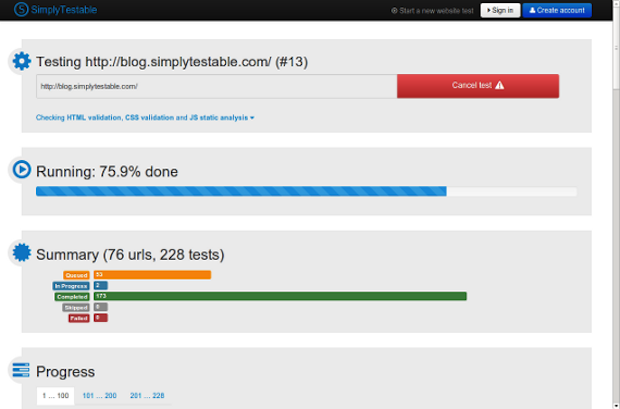The width and height of the screenshot is (620, 409).
Task: Click the grey skipped count bar
Action: tap(100, 307)
